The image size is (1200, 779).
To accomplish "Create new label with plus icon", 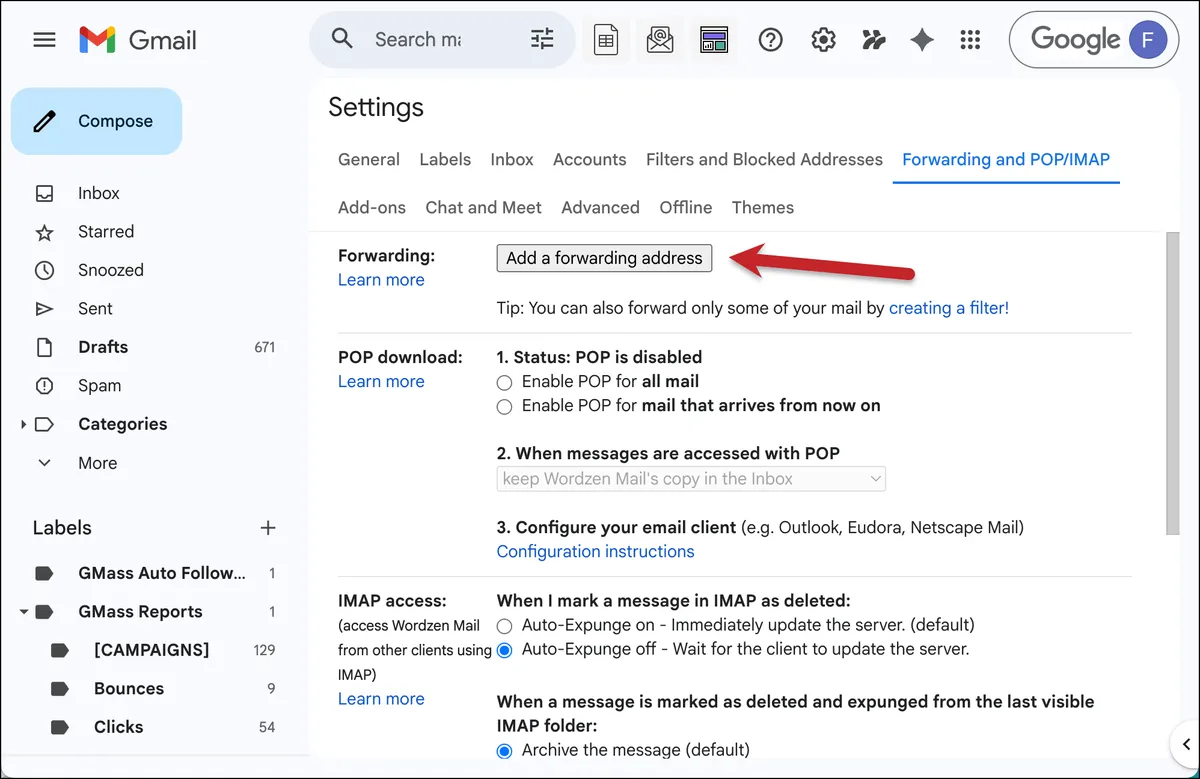I will [267, 527].
